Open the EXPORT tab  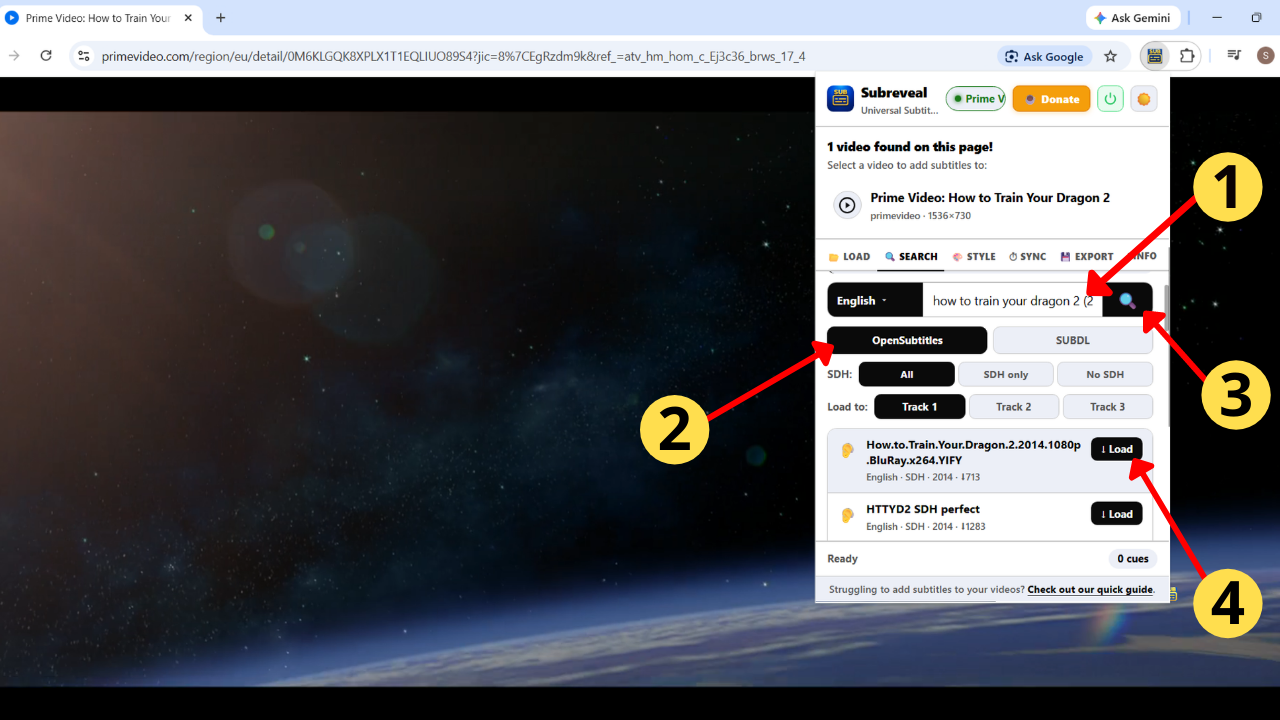pyautogui.click(x=1087, y=257)
